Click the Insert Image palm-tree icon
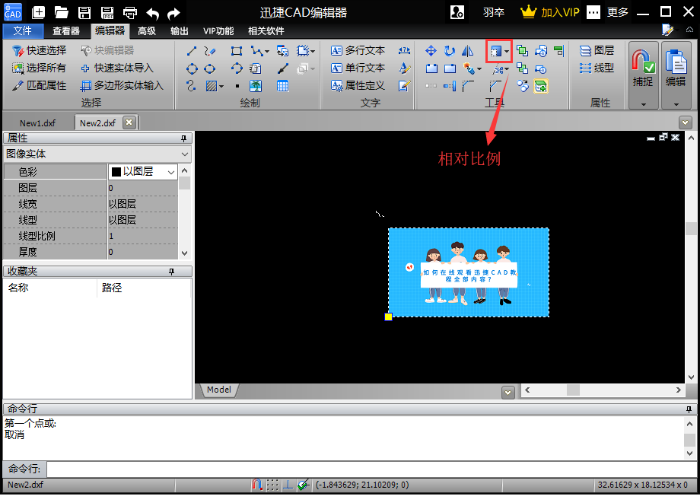Viewport: 700px width, 495px height. click(x=256, y=86)
